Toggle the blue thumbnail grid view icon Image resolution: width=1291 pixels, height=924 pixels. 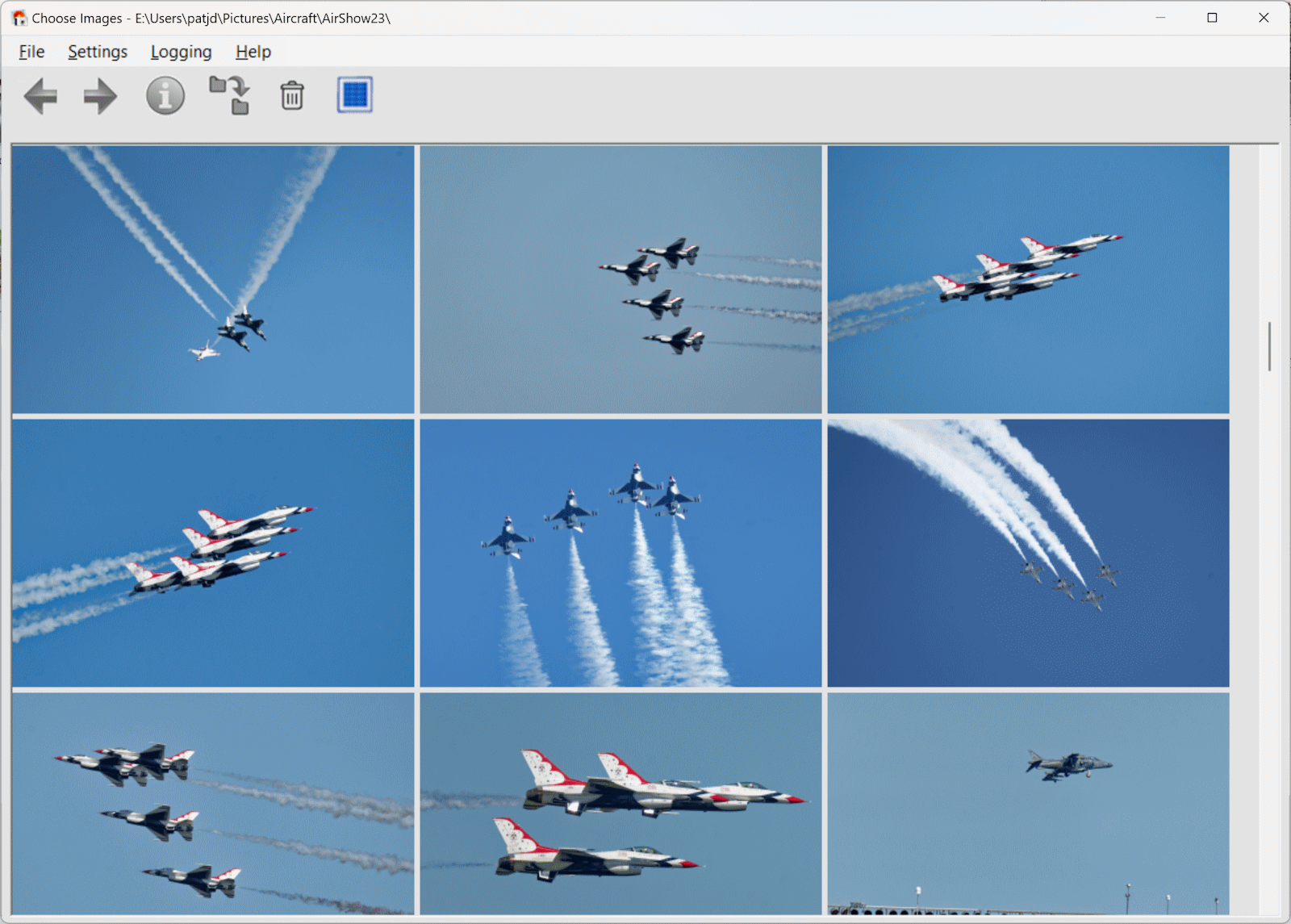point(355,95)
